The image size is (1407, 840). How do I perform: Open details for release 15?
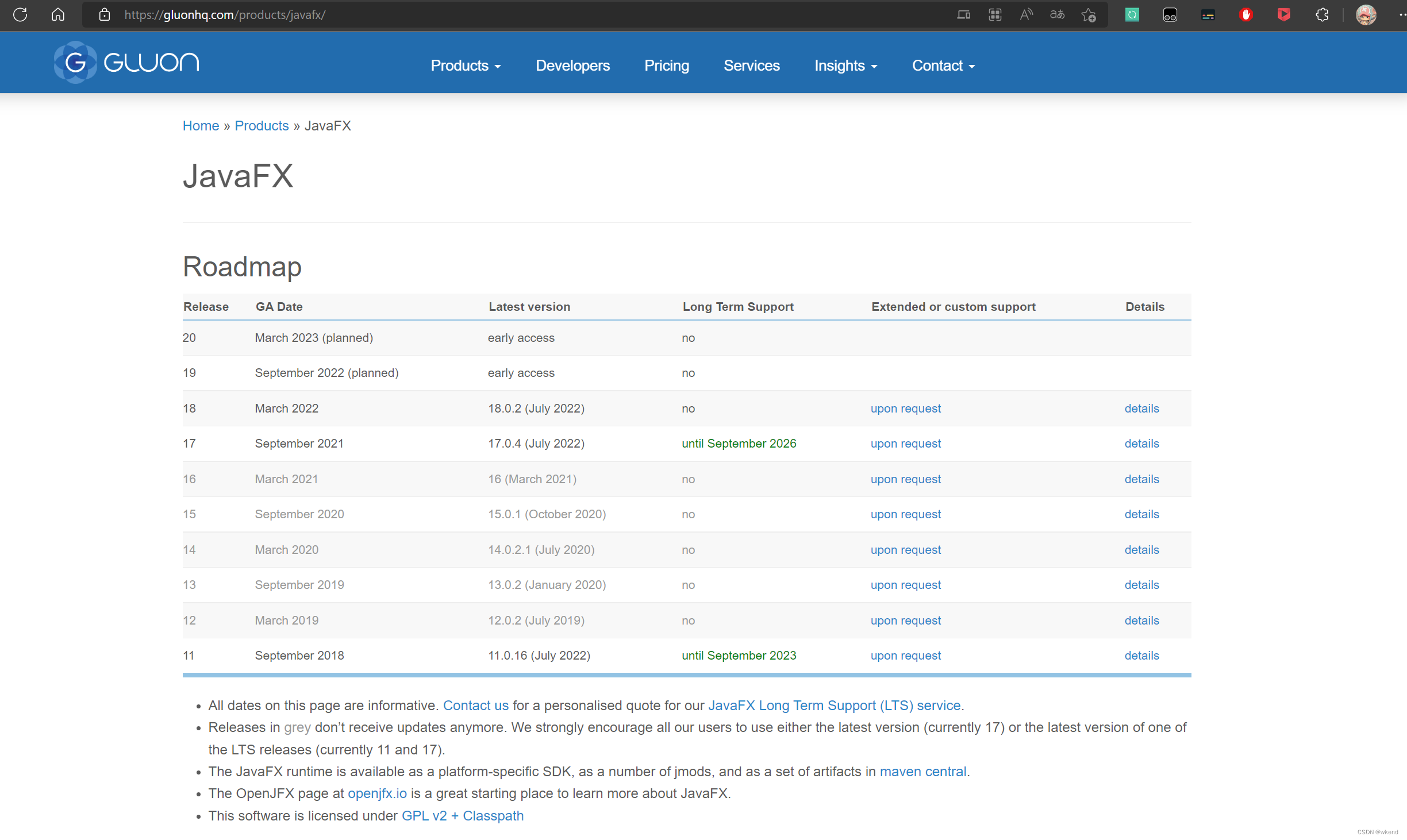(x=1141, y=514)
